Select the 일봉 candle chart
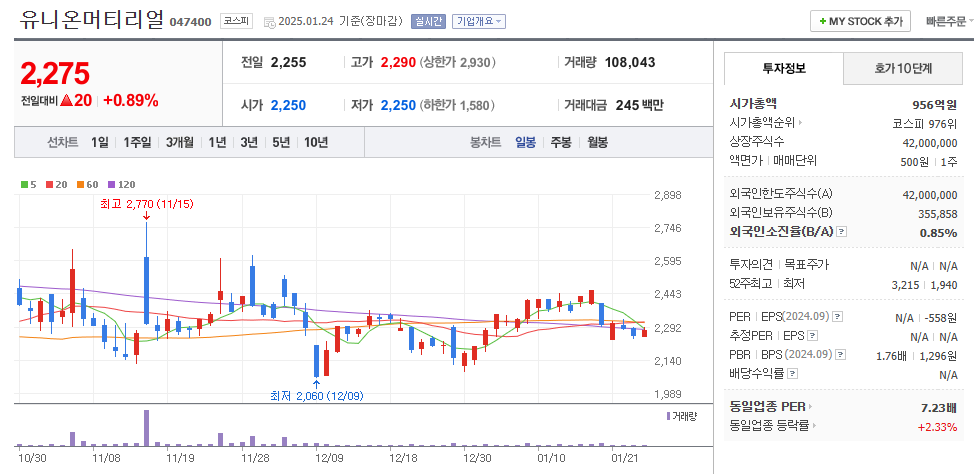975x474 pixels. 525,142
